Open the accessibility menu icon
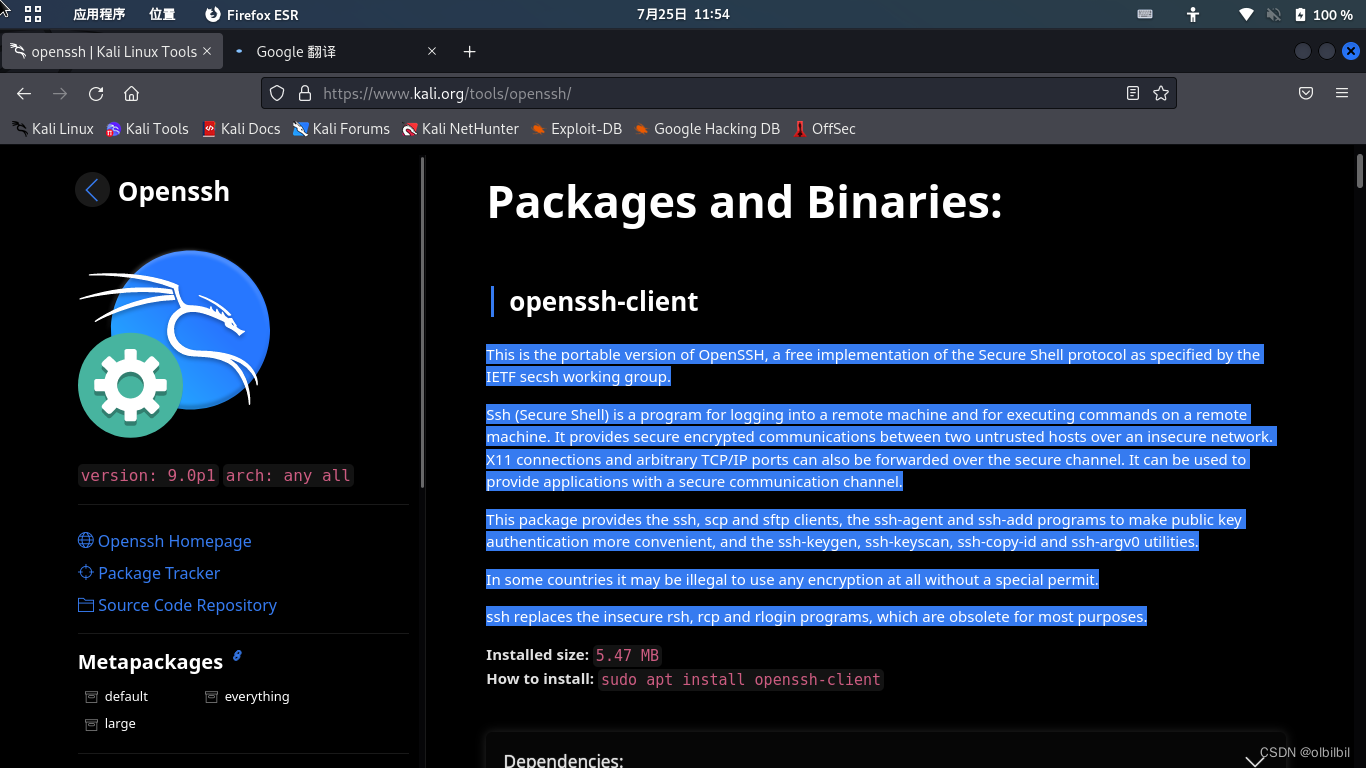1366x768 pixels. pos(1192,14)
